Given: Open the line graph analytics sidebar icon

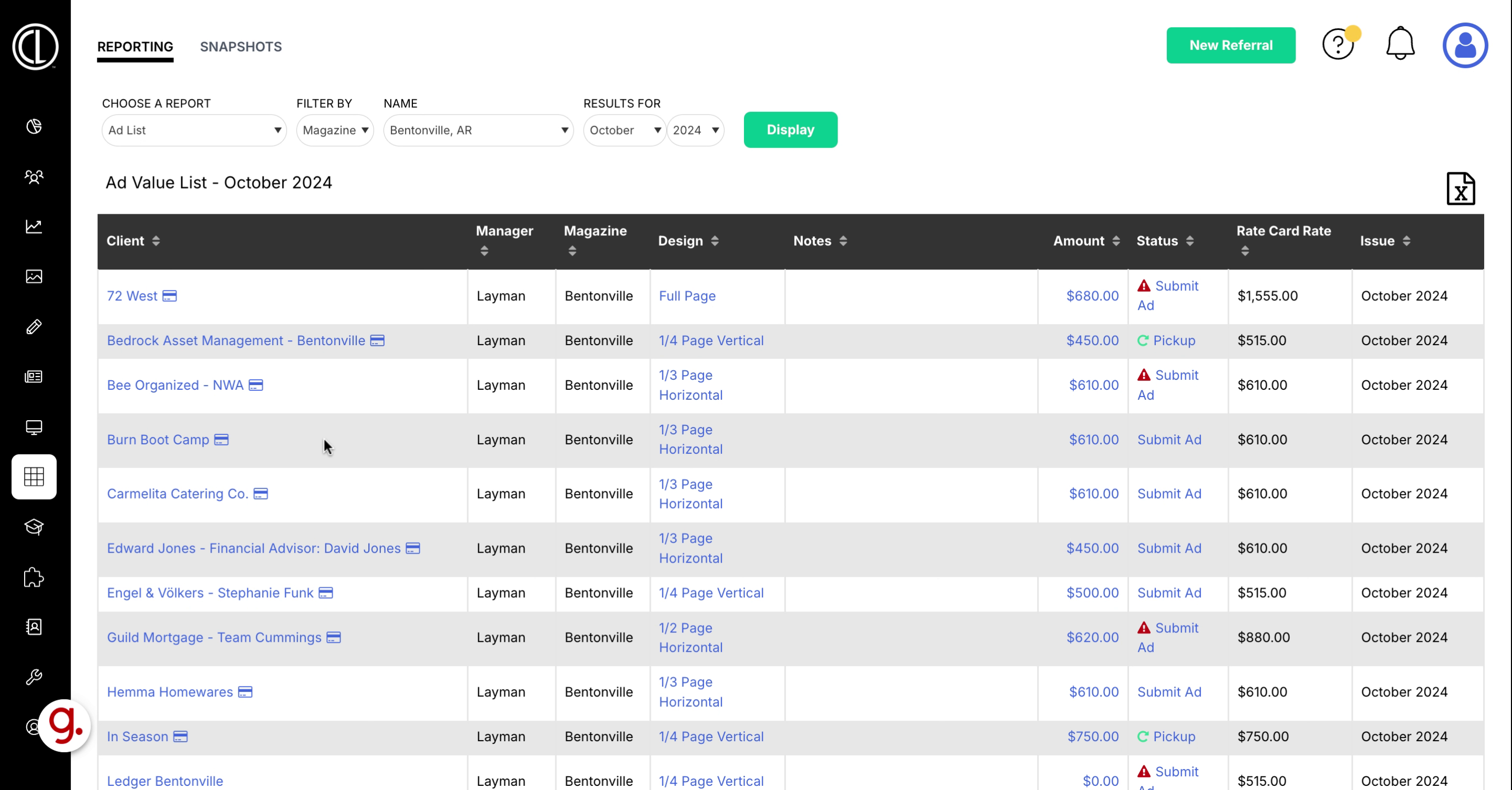Looking at the screenshot, I should click(x=34, y=226).
